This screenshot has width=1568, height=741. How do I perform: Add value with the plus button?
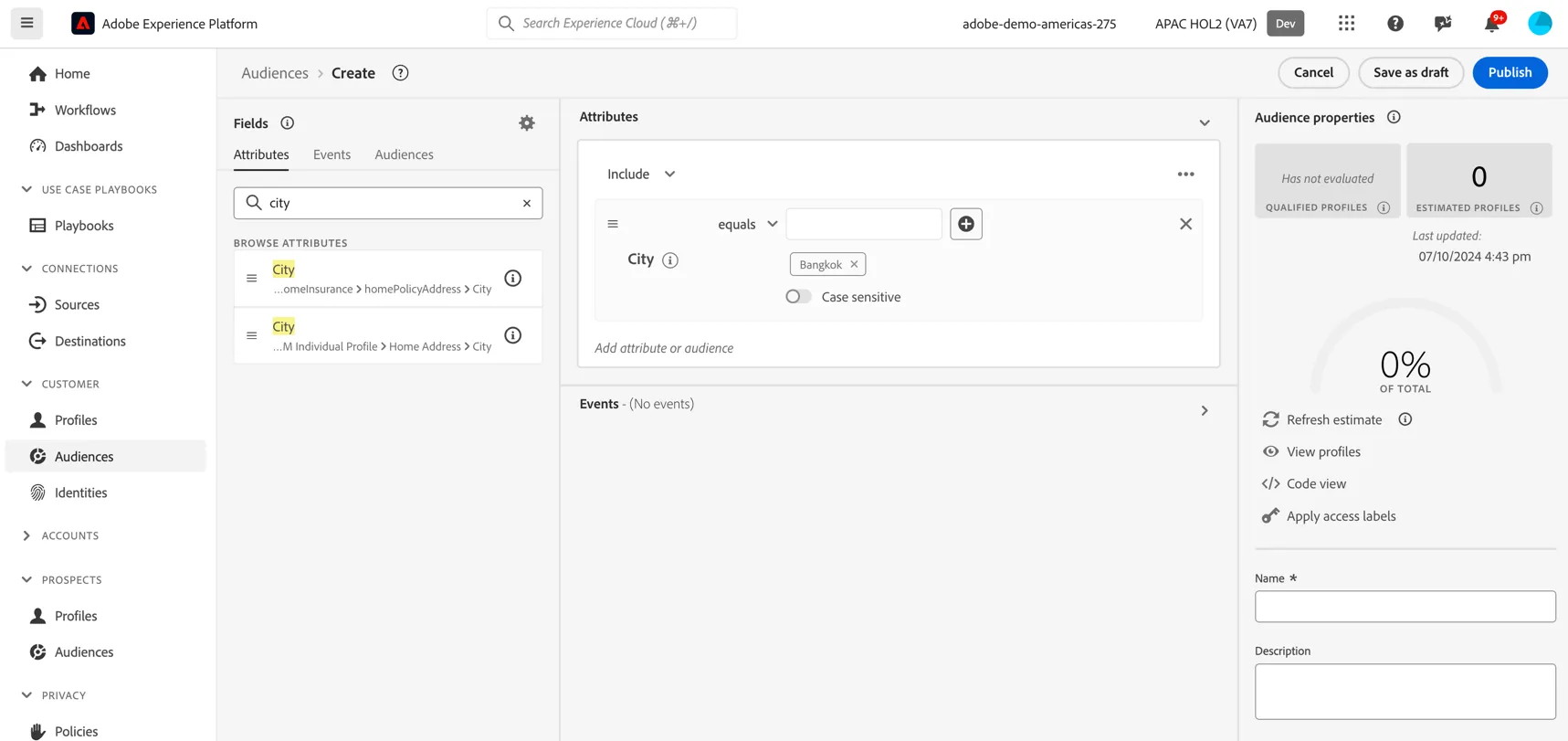point(966,224)
